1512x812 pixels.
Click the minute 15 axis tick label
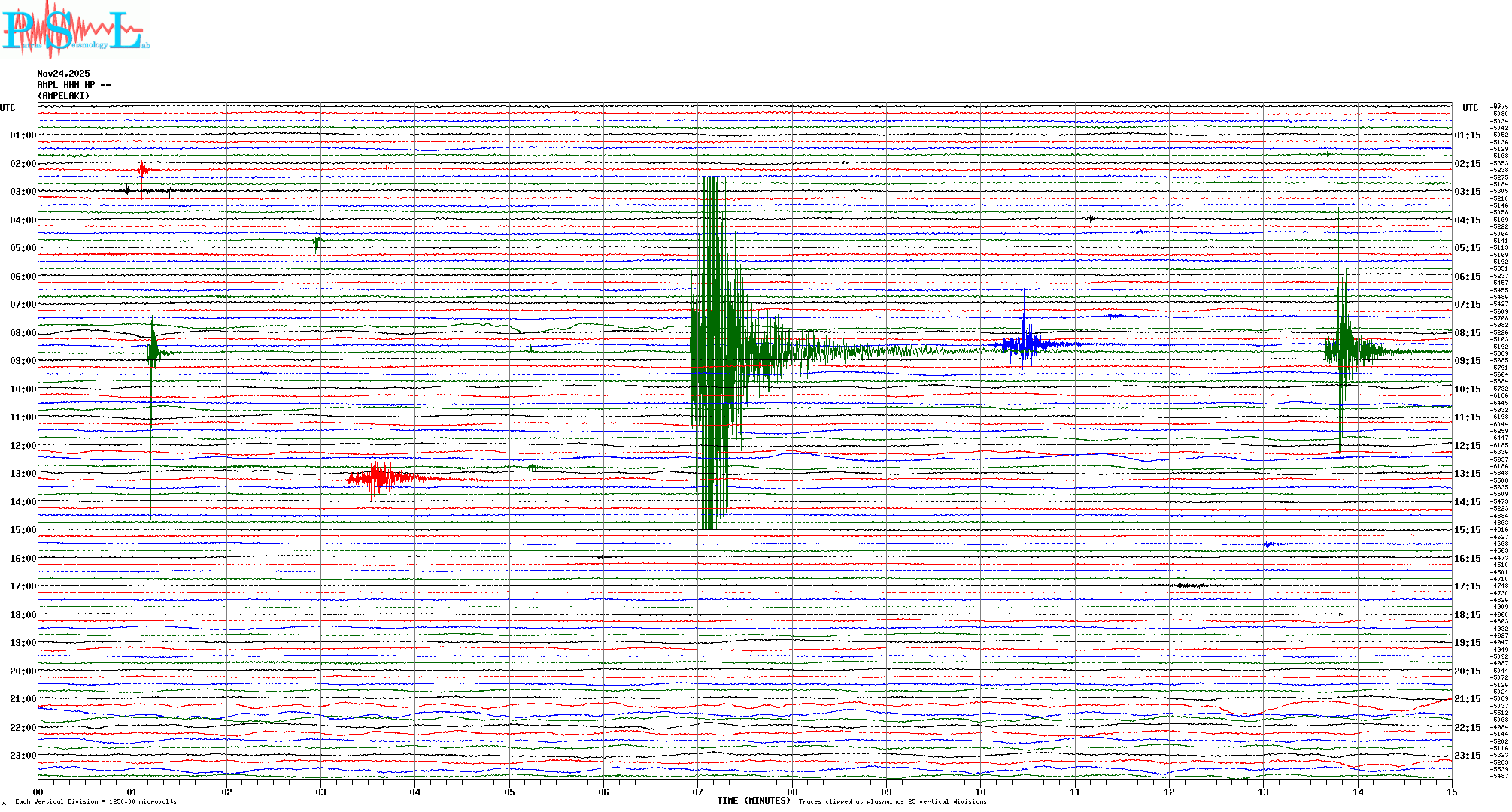[x=1451, y=792]
